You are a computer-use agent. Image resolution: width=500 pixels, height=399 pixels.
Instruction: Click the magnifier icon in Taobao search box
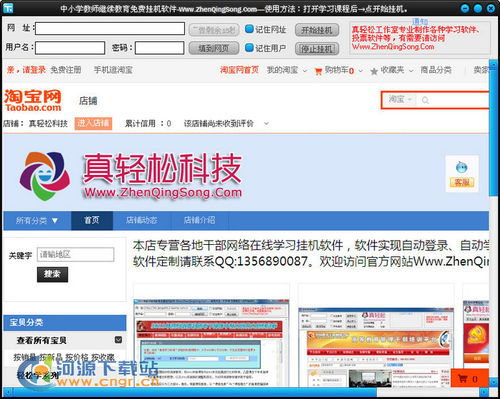[425, 100]
